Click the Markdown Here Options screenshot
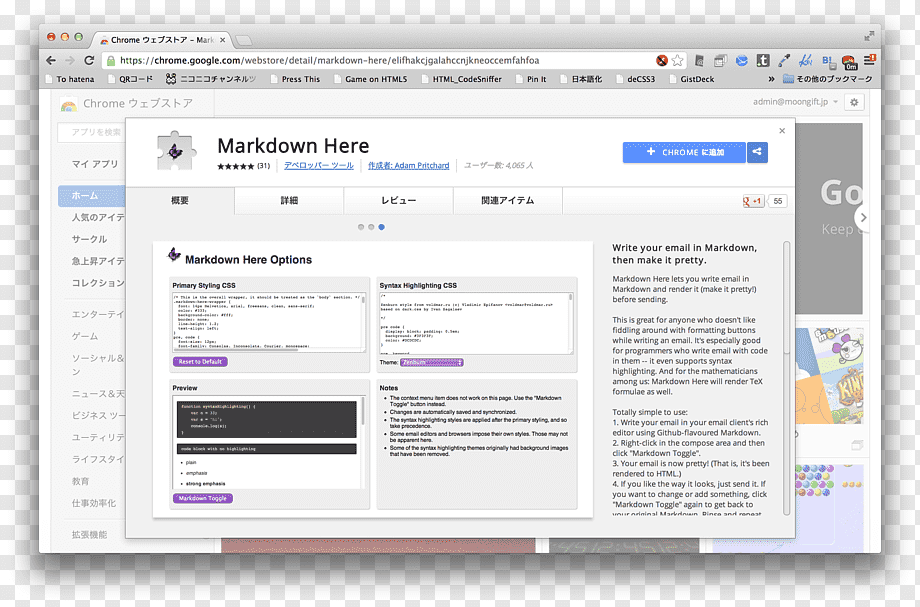 (x=373, y=379)
